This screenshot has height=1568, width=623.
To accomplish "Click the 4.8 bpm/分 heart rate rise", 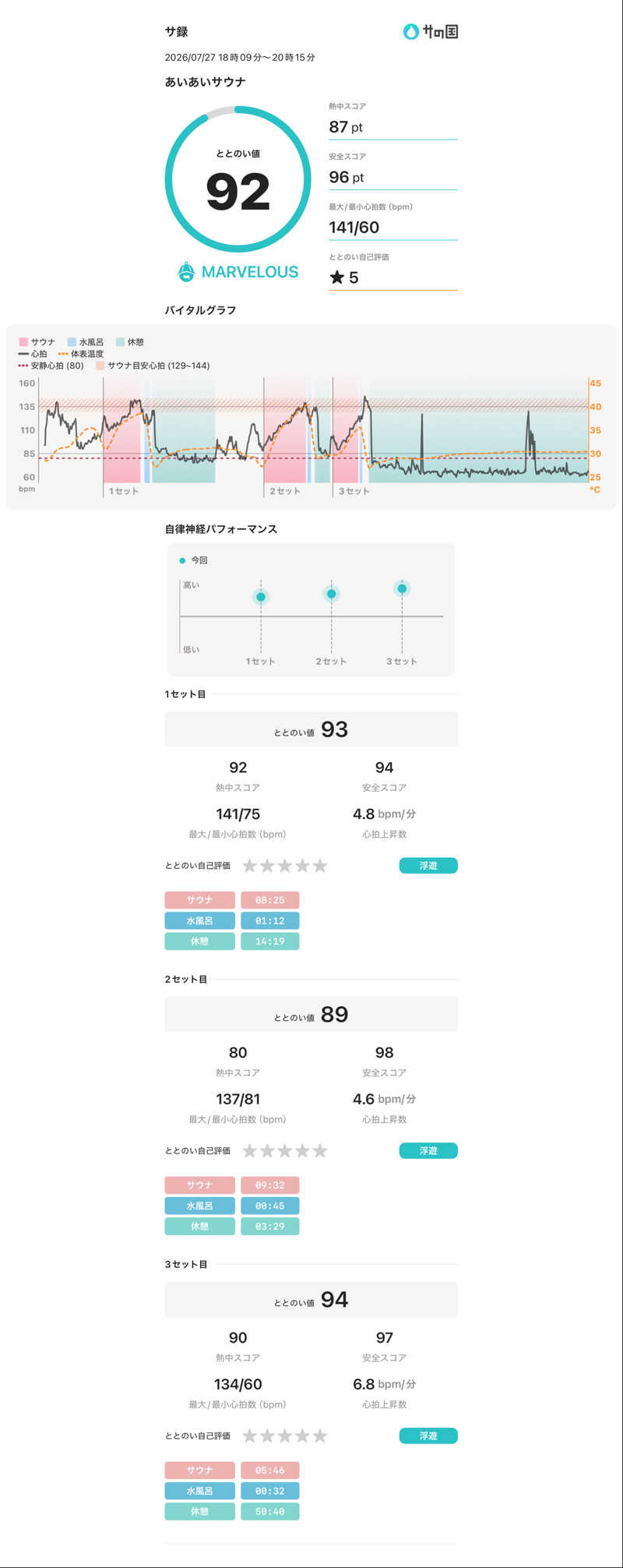I will 384,814.
